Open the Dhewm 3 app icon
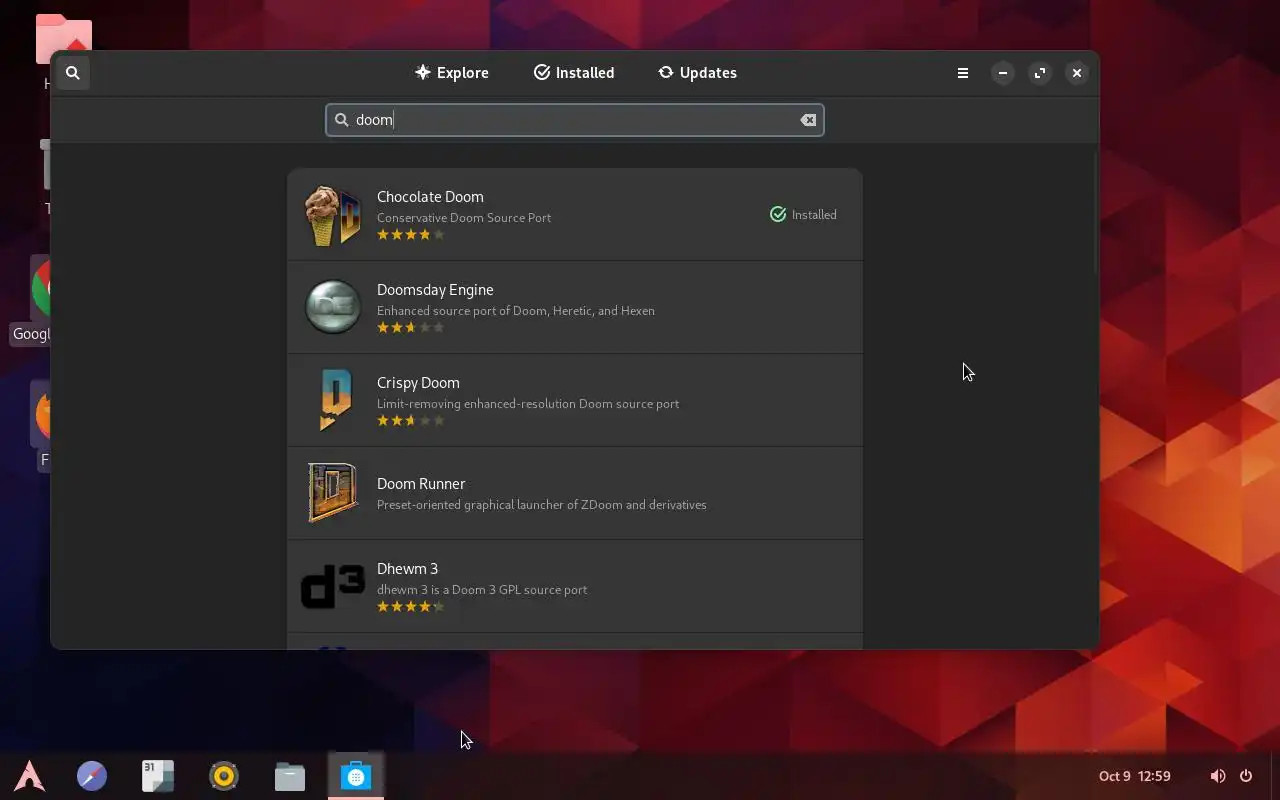Image resolution: width=1280 pixels, height=800 pixels. (x=332, y=586)
